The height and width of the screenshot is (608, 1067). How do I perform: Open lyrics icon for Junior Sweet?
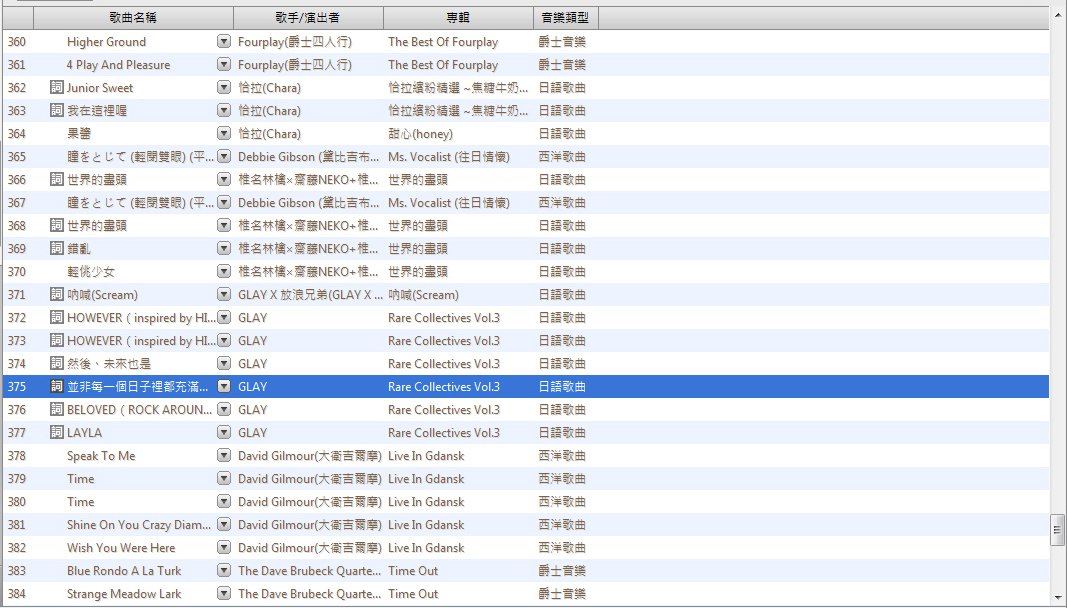[57, 88]
